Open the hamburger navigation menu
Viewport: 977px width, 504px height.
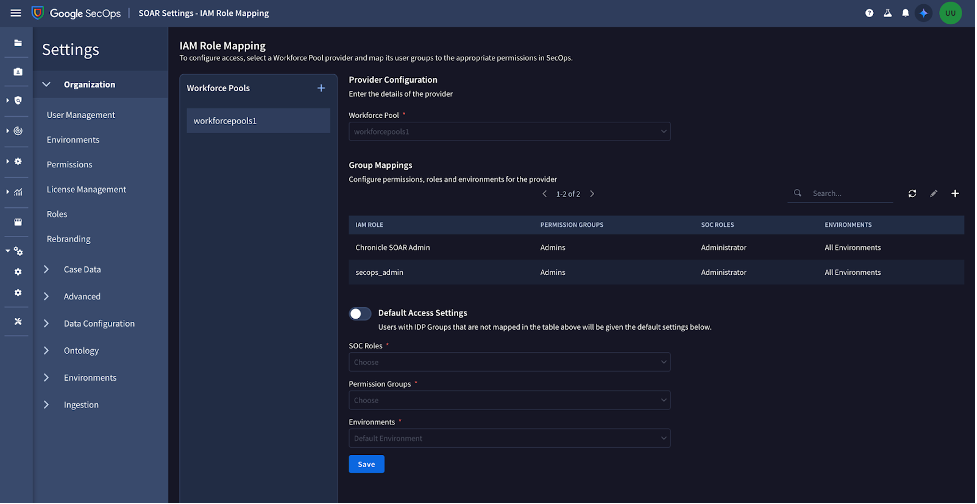point(15,13)
